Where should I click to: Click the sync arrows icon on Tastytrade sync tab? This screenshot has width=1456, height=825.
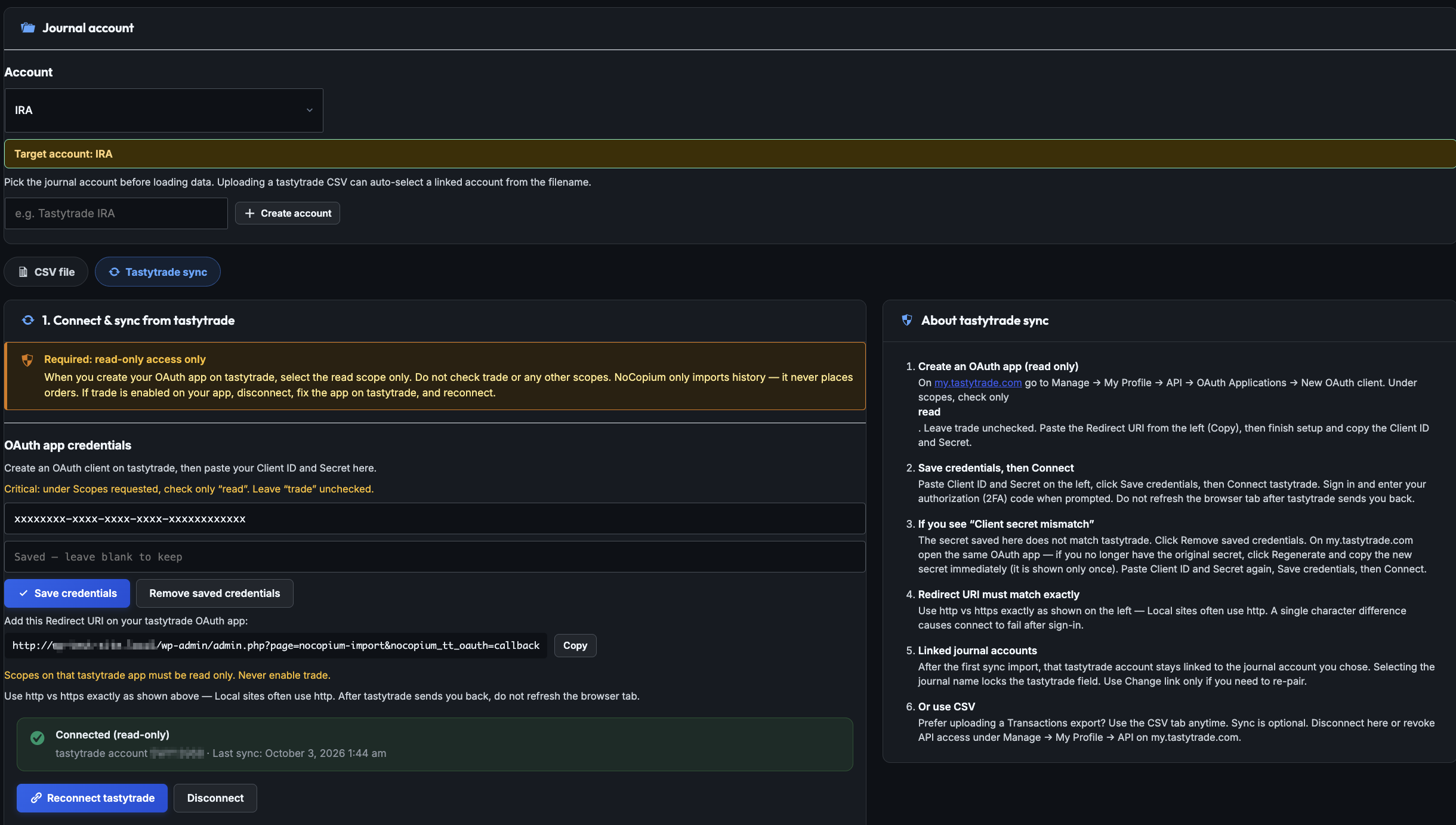click(x=114, y=272)
